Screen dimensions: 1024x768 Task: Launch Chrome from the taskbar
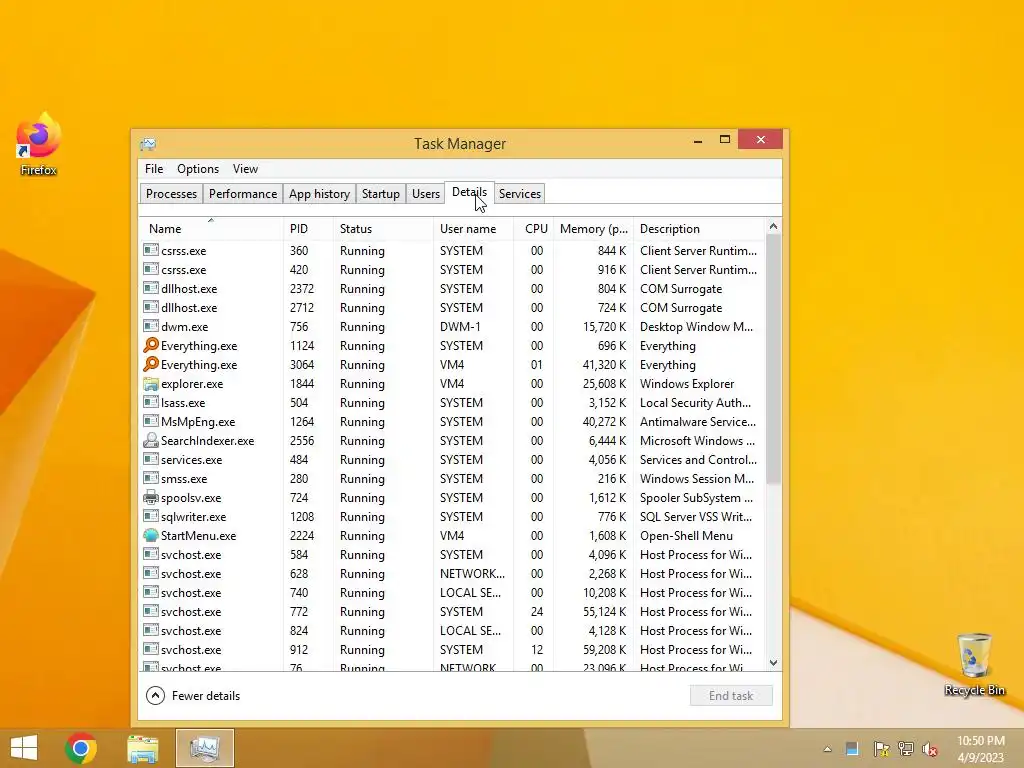[81, 748]
